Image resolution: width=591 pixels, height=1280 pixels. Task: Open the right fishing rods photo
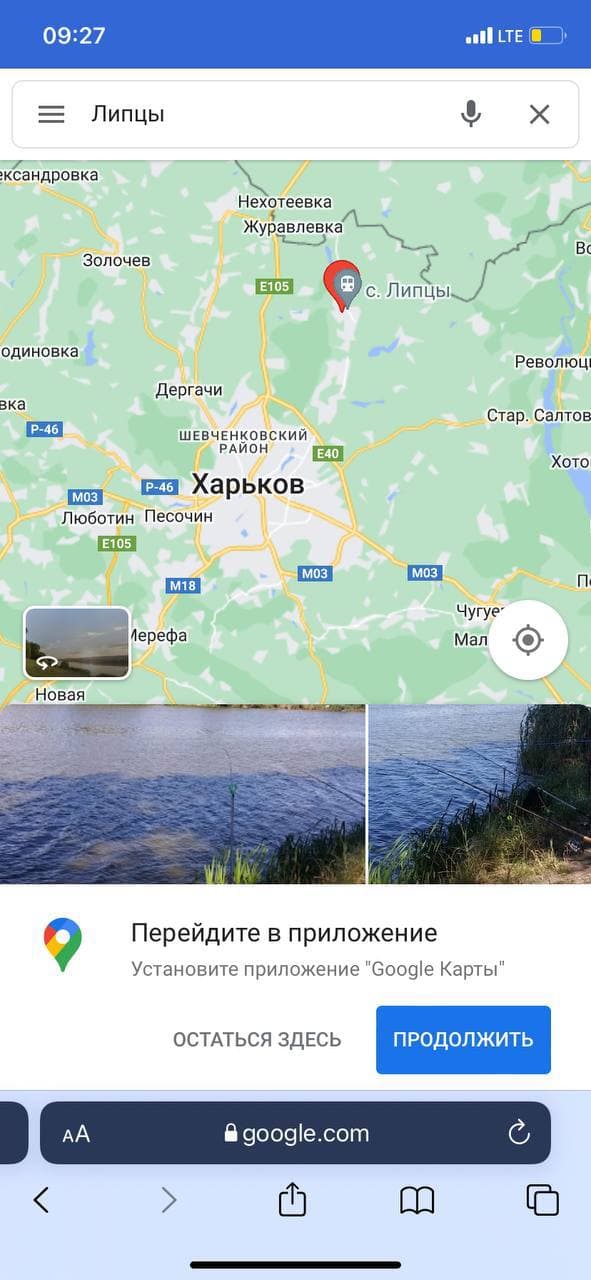point(480,794)
